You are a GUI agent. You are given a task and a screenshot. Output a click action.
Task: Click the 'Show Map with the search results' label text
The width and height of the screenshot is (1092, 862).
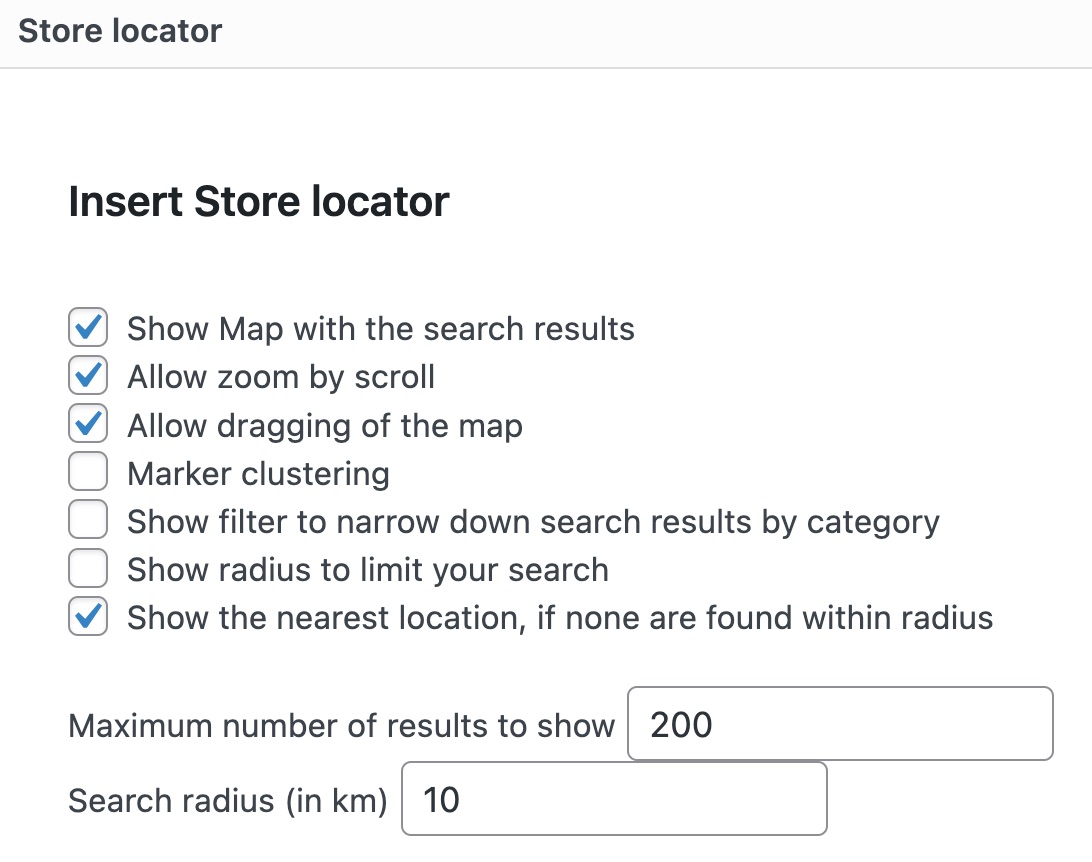pos(380,329)
